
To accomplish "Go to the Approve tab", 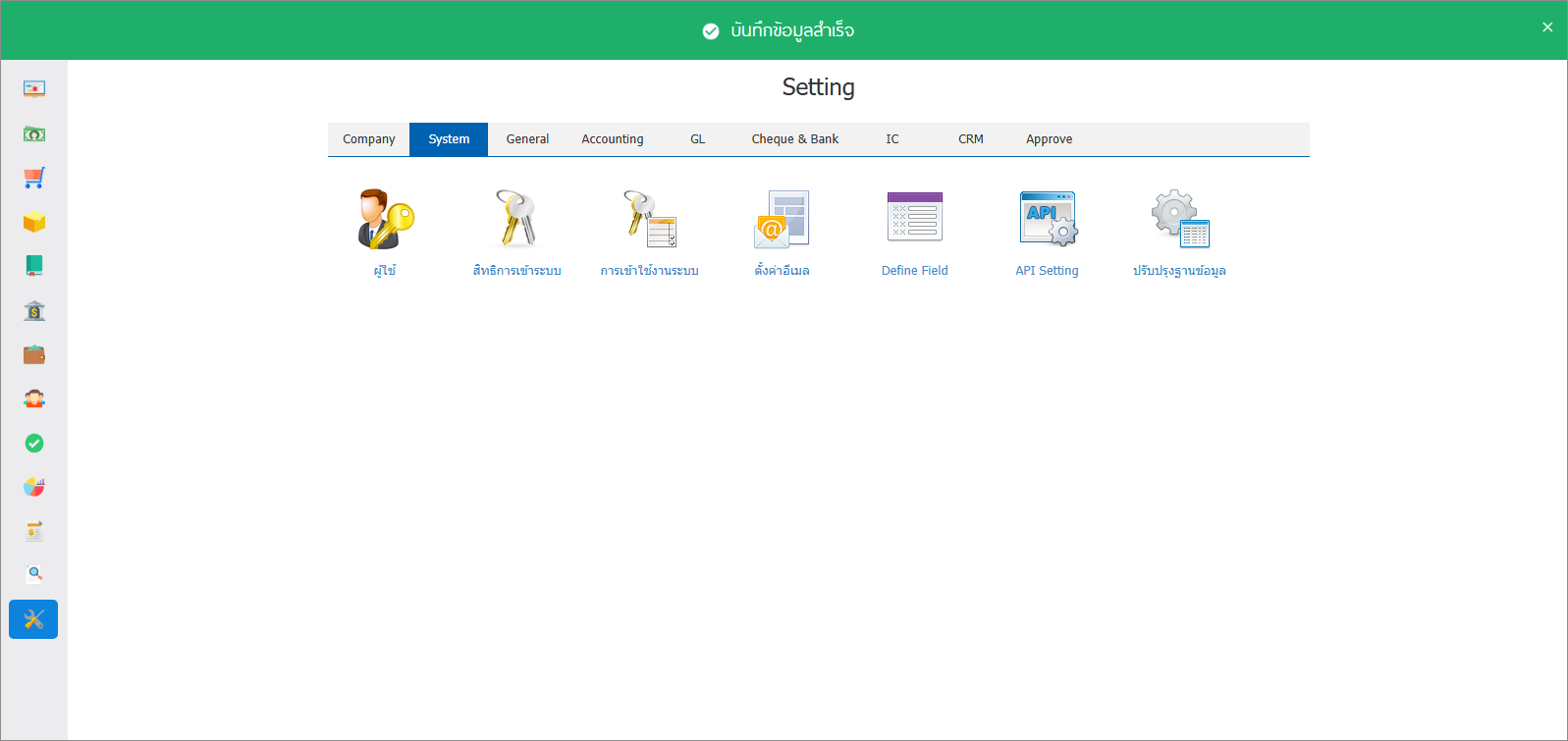I will point(1049,139).
